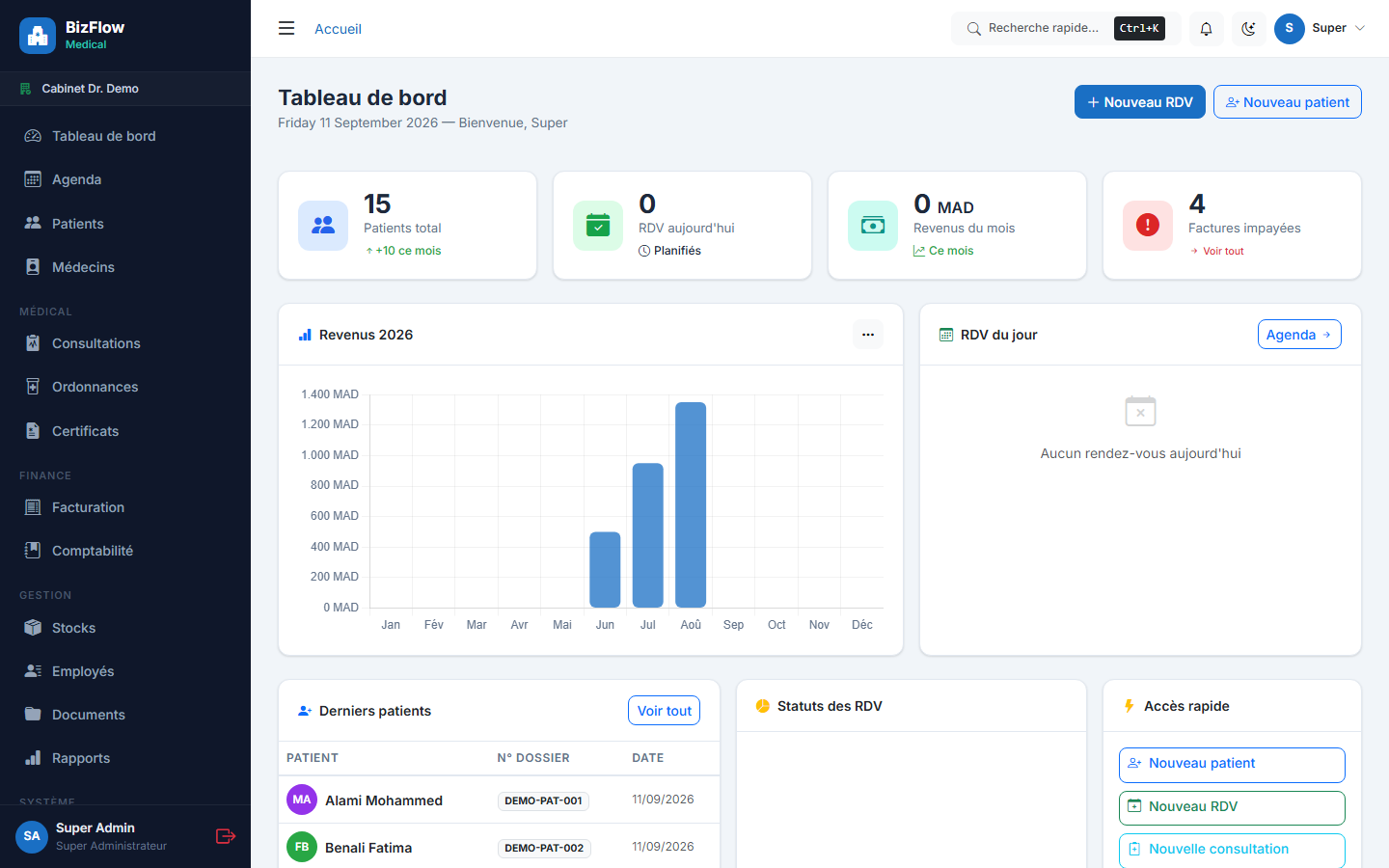Screen dimensions: 1389x868
Task: Click the Comptabilité sidebar icon
Action: [x=33, y=551]
